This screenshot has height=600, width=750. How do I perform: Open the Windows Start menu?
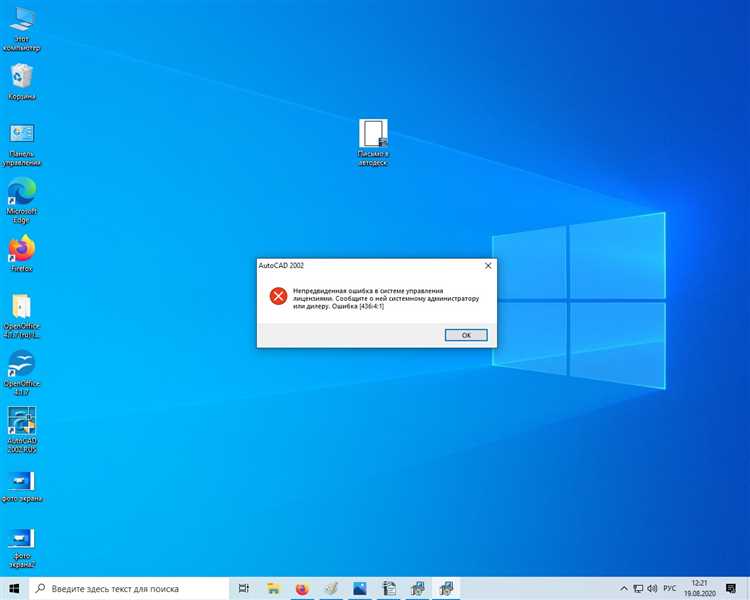[14, 589]
